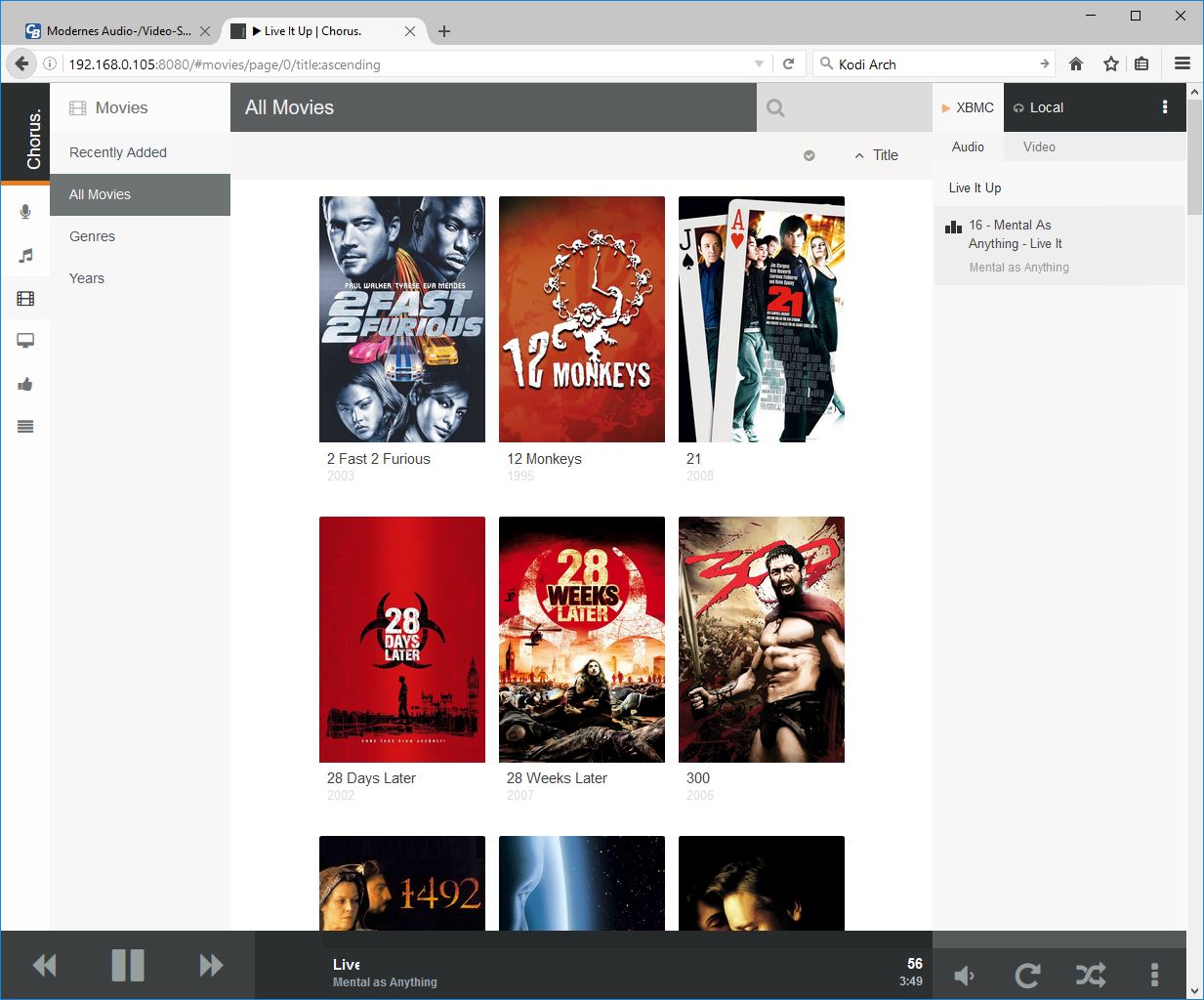Screen dimensions: 1204x1000
Task: Pause the current playback
Action: [128, 966]
